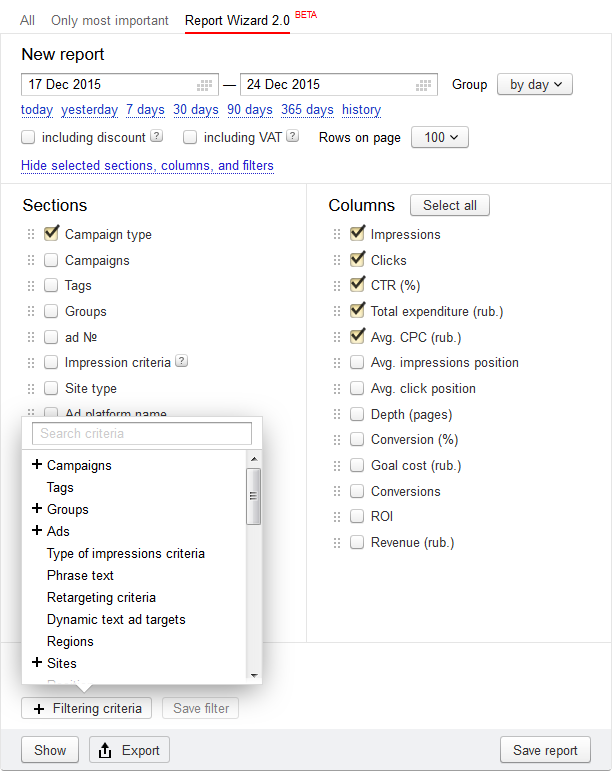Click help icon beside including discount
The height and width of the screenshot is (771, 612).
click(x=156, y=136)
